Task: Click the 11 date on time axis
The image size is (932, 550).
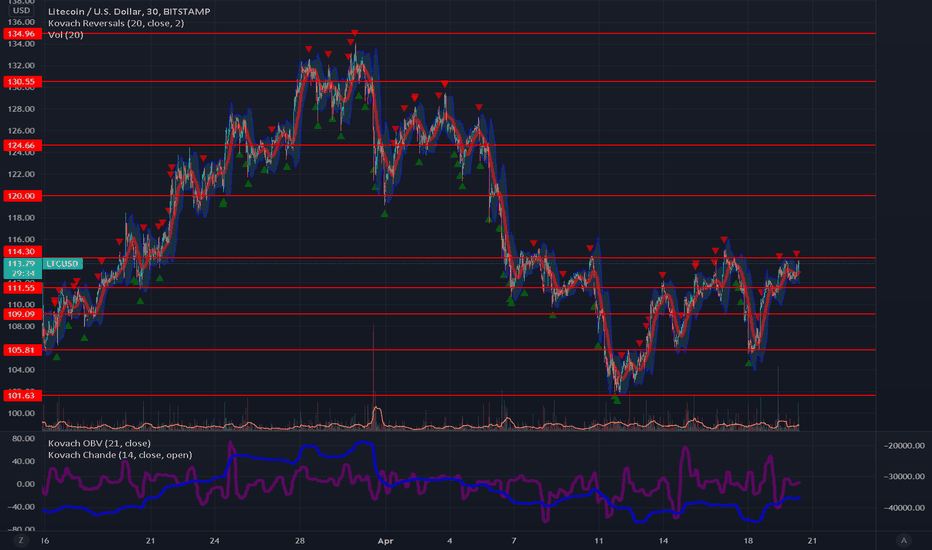Action: pos(599,541)
